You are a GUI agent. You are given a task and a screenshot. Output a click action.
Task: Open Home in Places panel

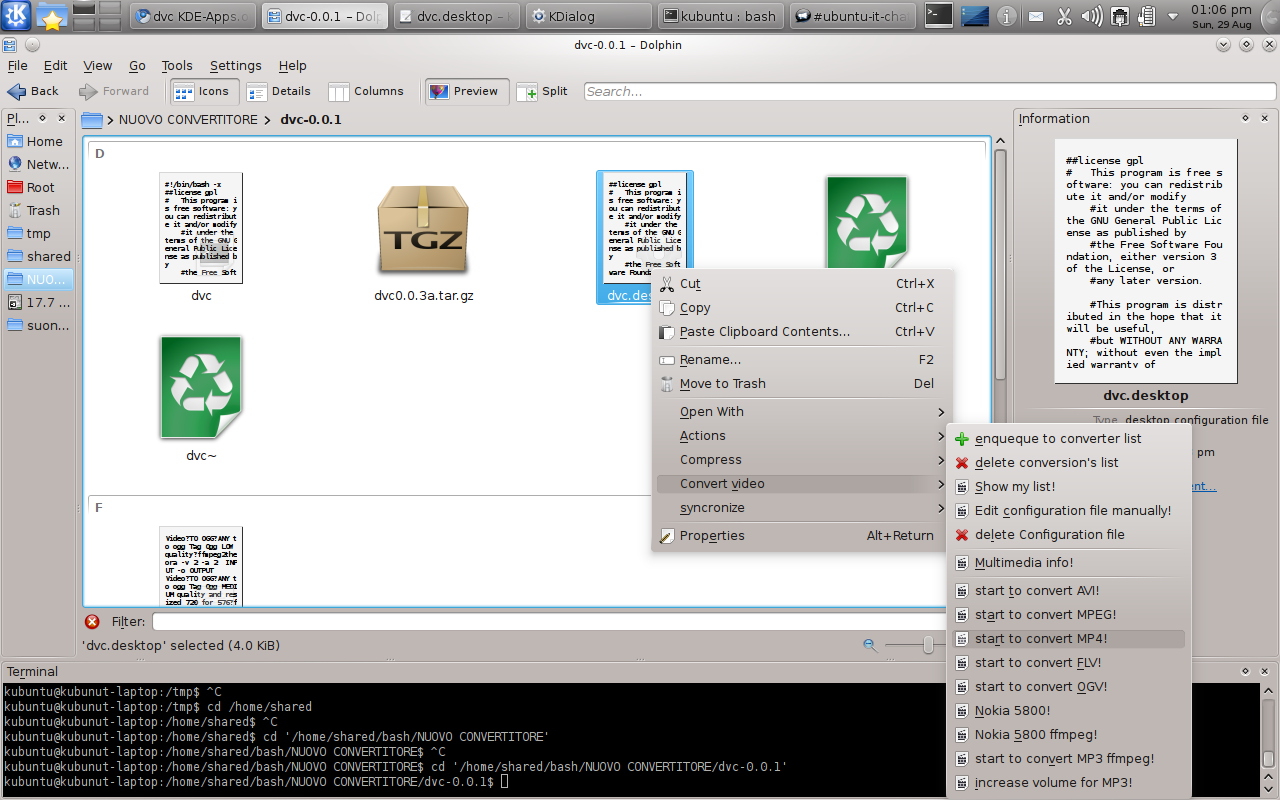38,141
